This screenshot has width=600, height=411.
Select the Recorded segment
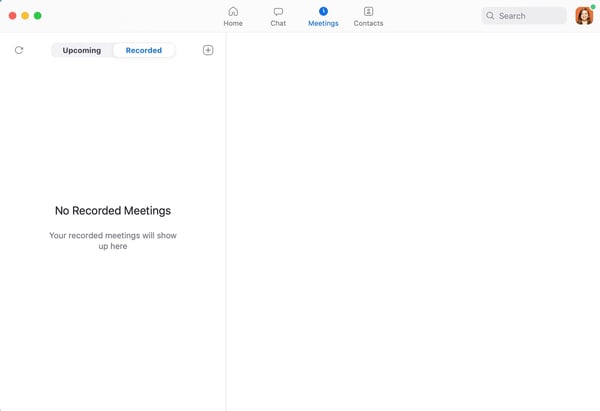[144, 50]
